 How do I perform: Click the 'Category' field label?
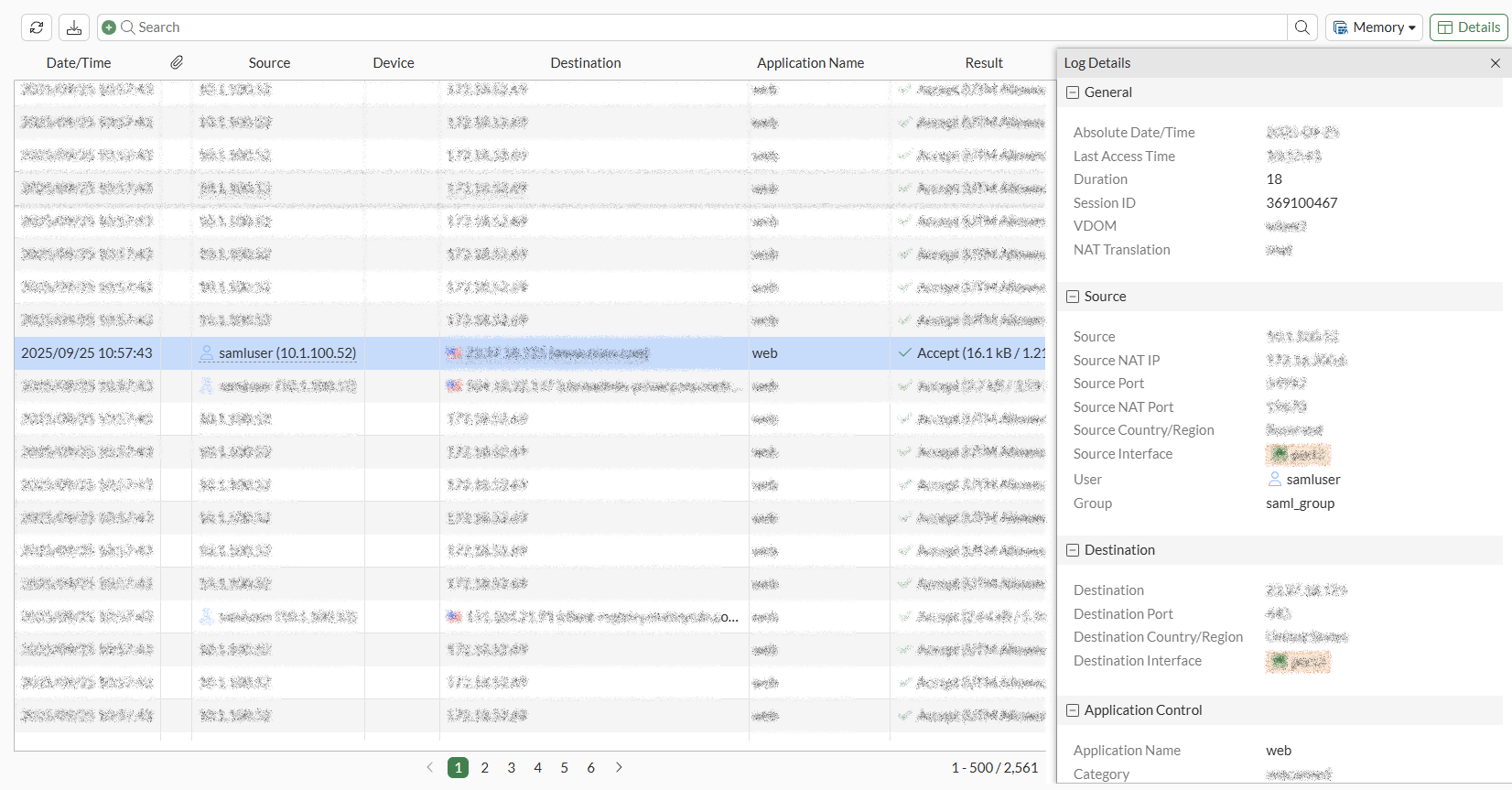(1101, 774)
